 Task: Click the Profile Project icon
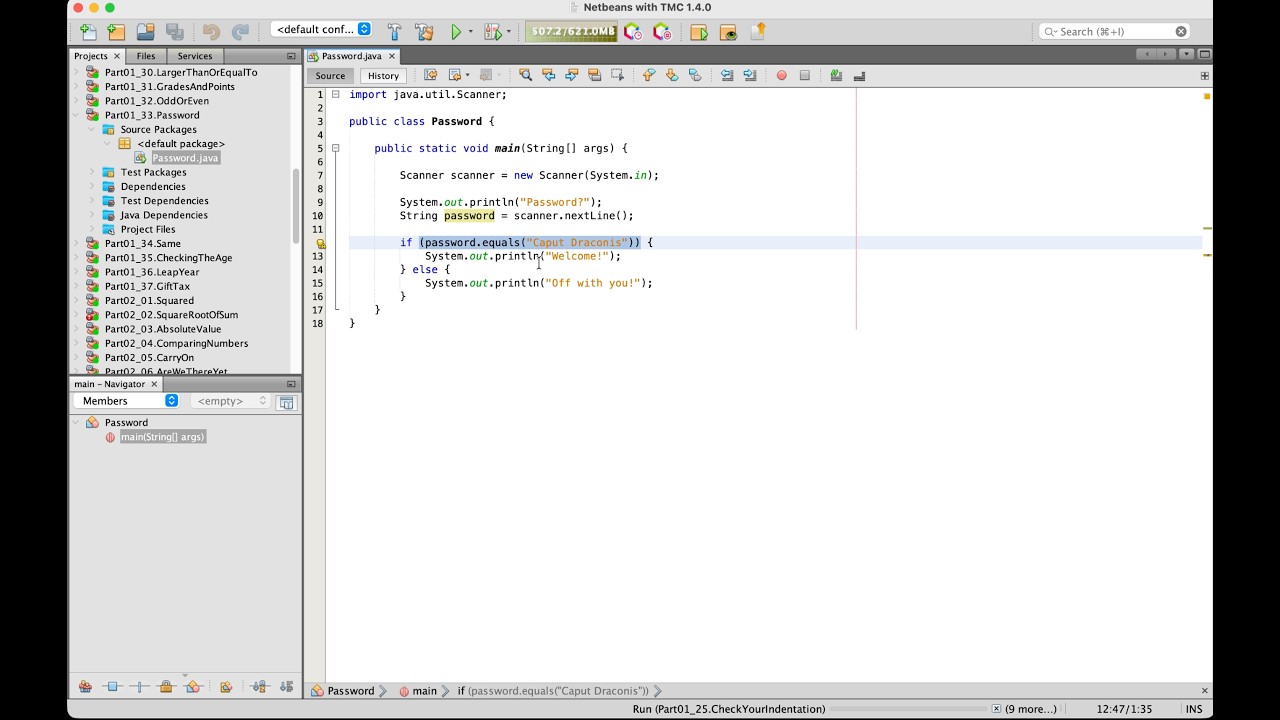point(633,32)
